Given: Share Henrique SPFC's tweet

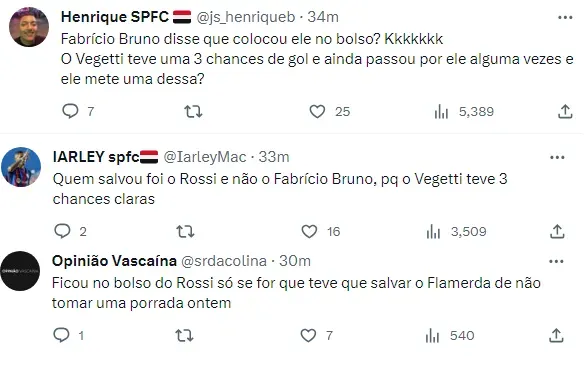Looking at the screenshot, I should coord(565,111).
